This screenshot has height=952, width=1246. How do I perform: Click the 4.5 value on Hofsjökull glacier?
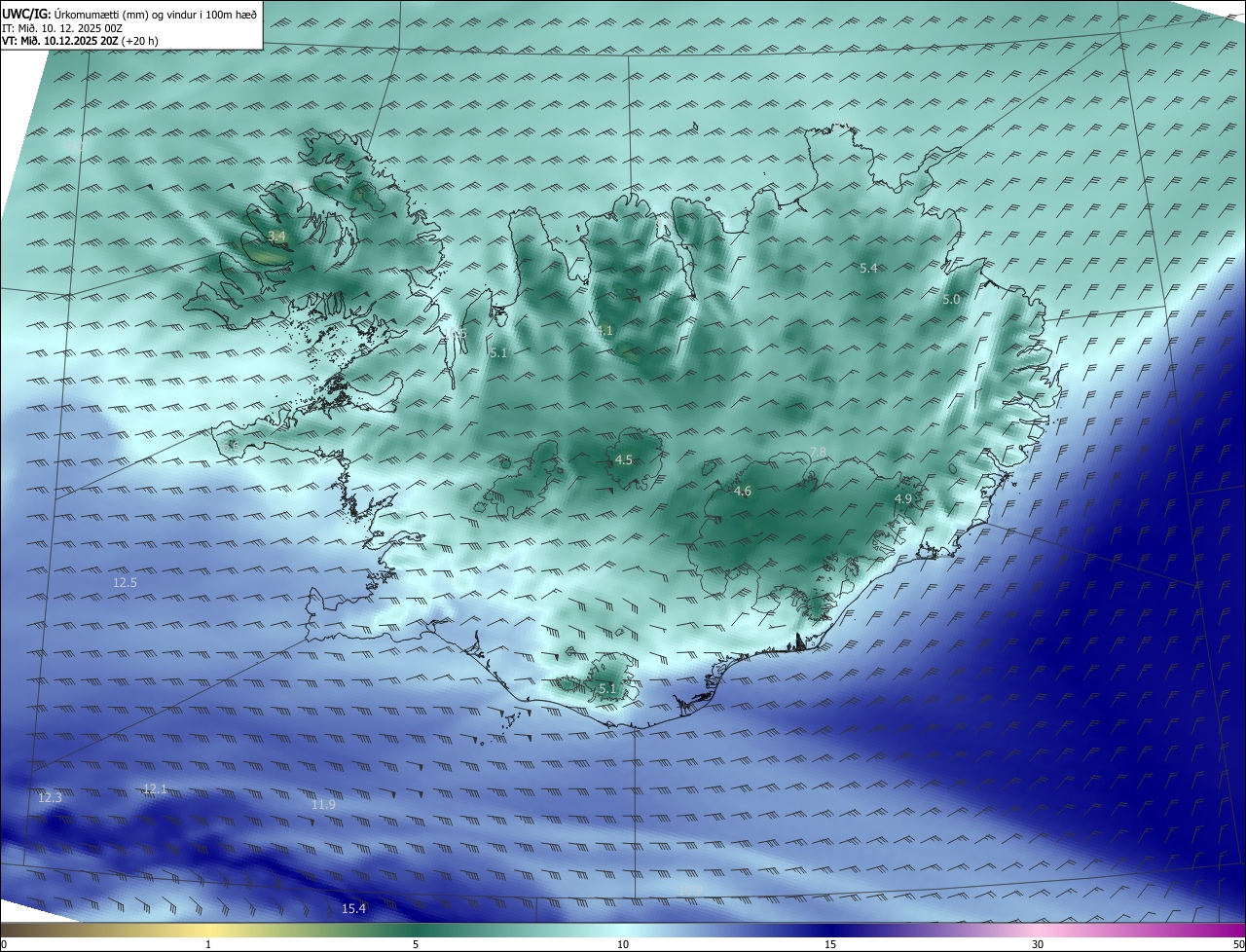[x=624, y=459]
